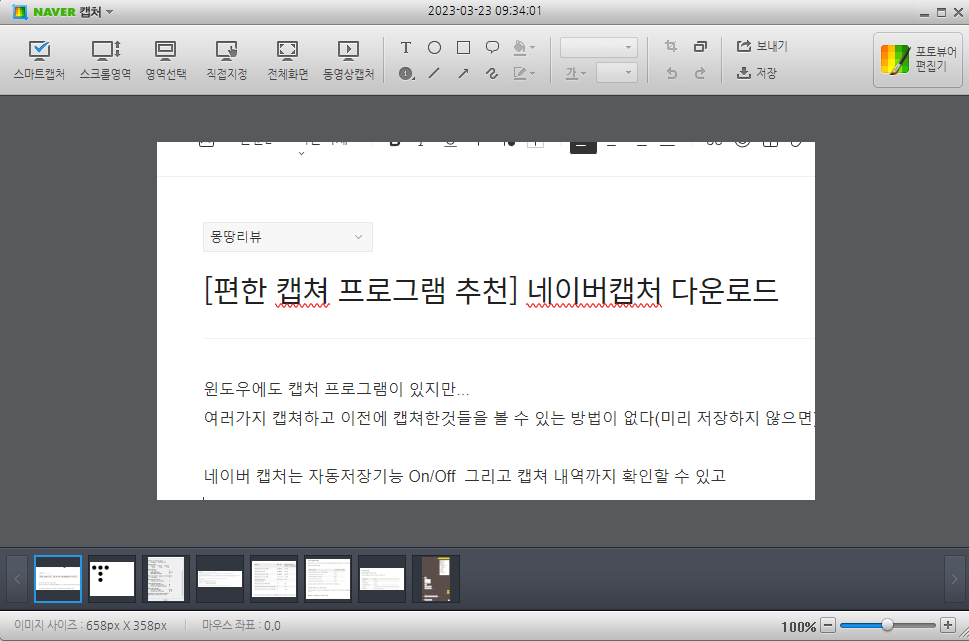Screen dimensions: 969x641
Task: Move the thumbnail strip right with arrow
Action: pyautogui.click(x=954, y=579)
